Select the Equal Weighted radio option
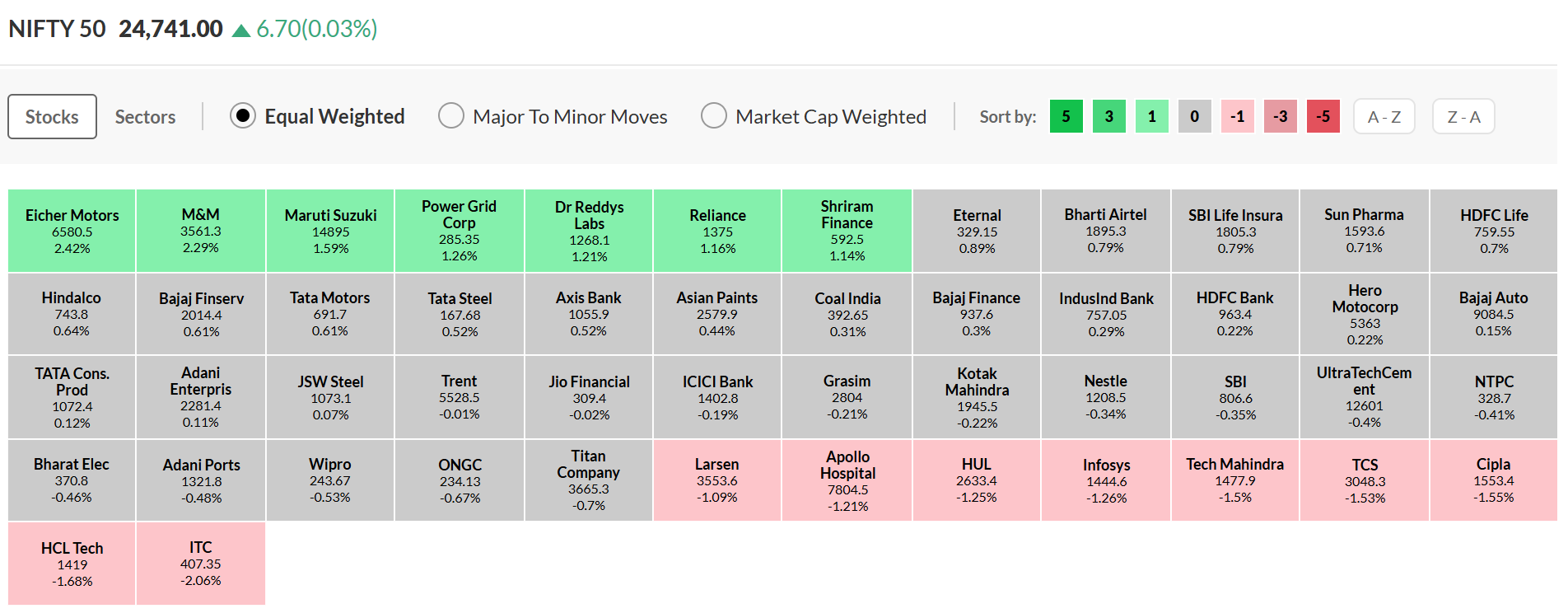The width and height of the screenshot is (1568, 613). coord(243,116)
